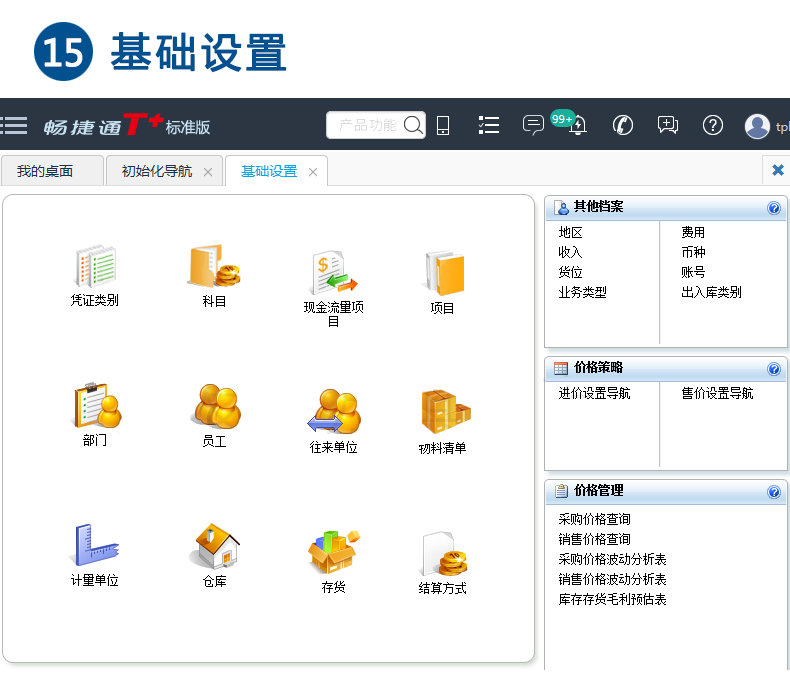Open the 现金流量项目 cash flow icon
Viewport: 790px width, 682px height.
click(333, 273)
